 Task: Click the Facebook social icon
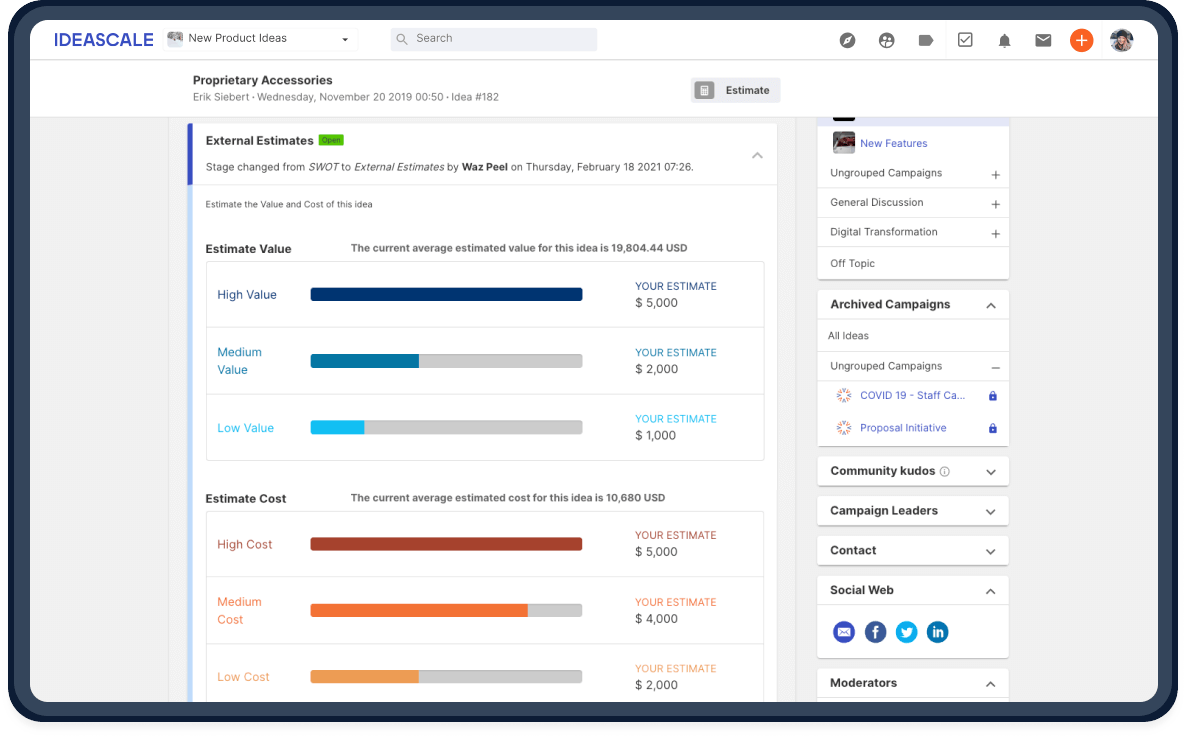coord(875,632)
